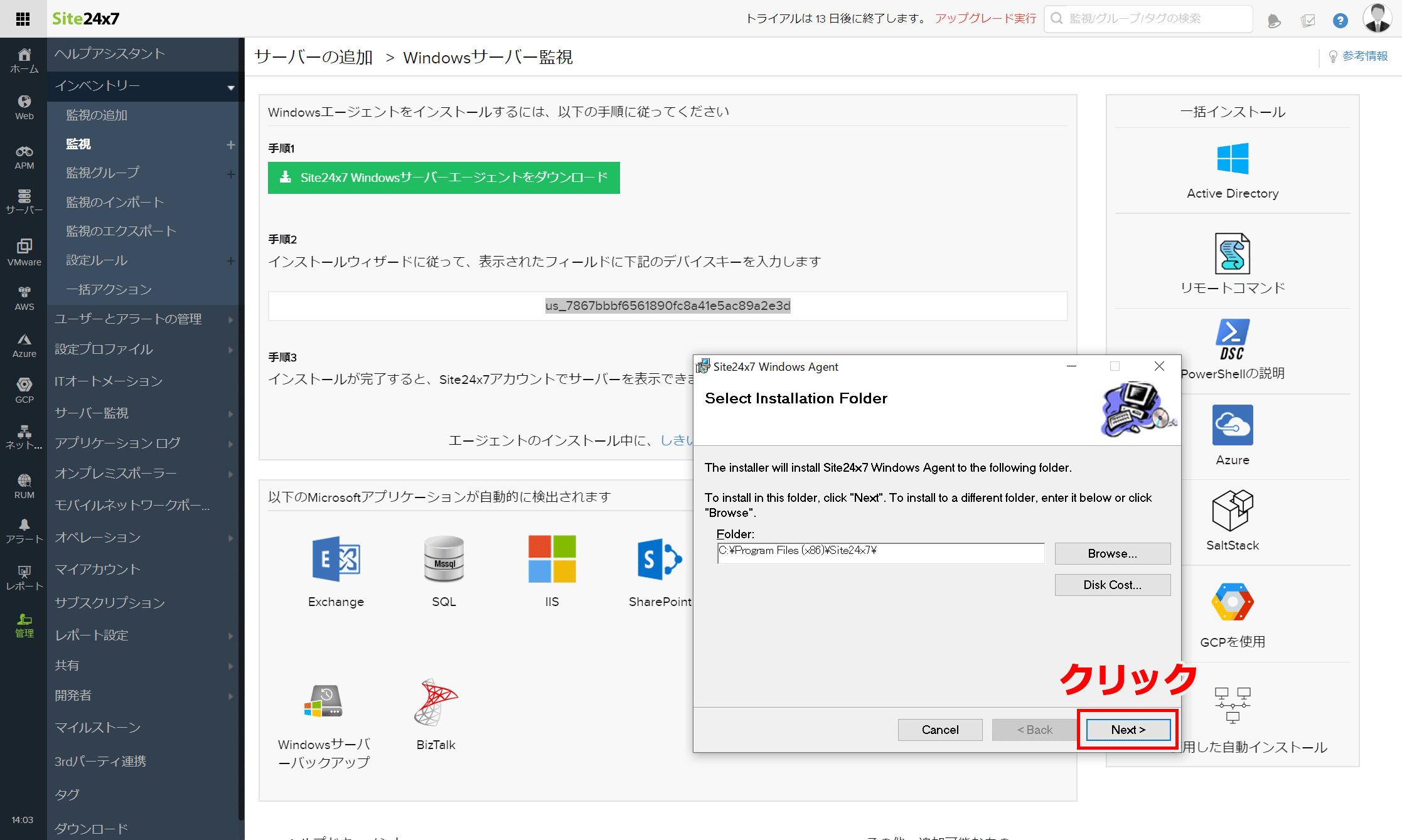Expand サーバー監視 submenu

pyautogui.click(x=230, y=414)
